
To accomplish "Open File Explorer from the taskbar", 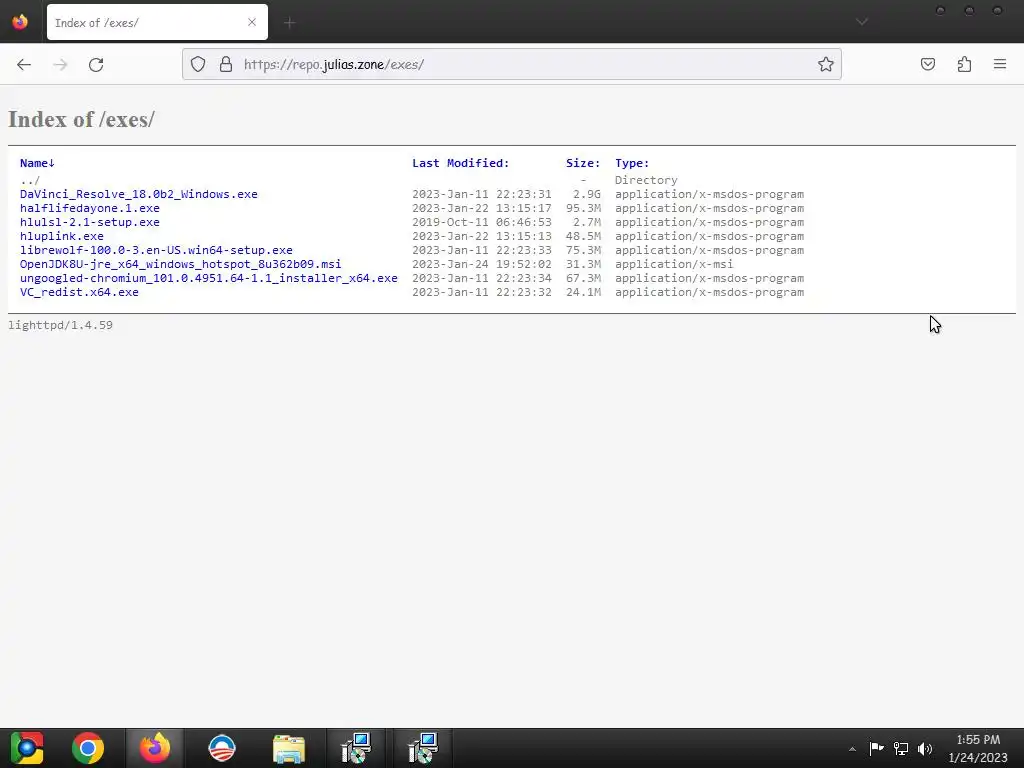I will tap(289, 748).
